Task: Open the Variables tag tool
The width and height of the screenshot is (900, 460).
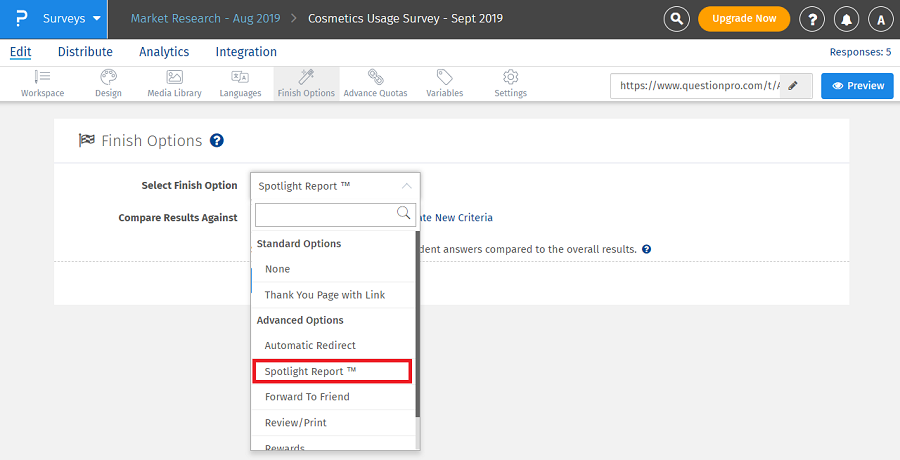Action: coord(444,84)
